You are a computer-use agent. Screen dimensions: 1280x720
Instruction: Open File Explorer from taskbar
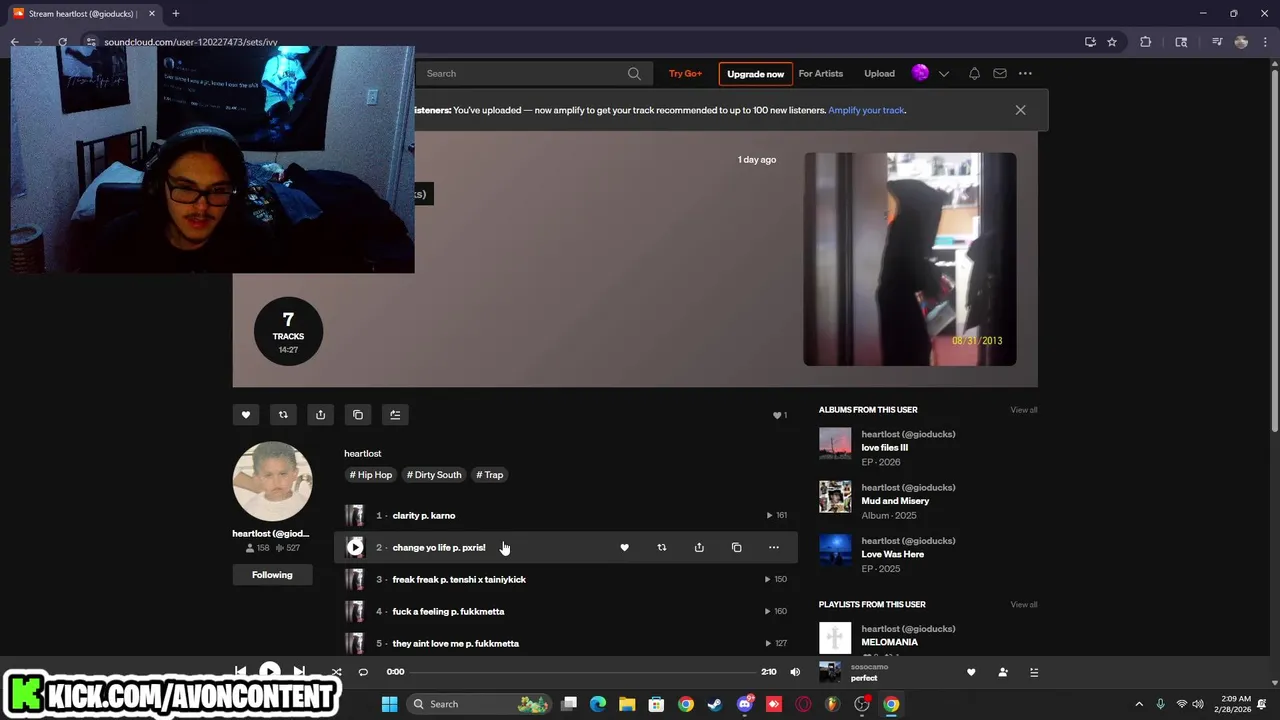pyautogui.click(x=627, y=704)
